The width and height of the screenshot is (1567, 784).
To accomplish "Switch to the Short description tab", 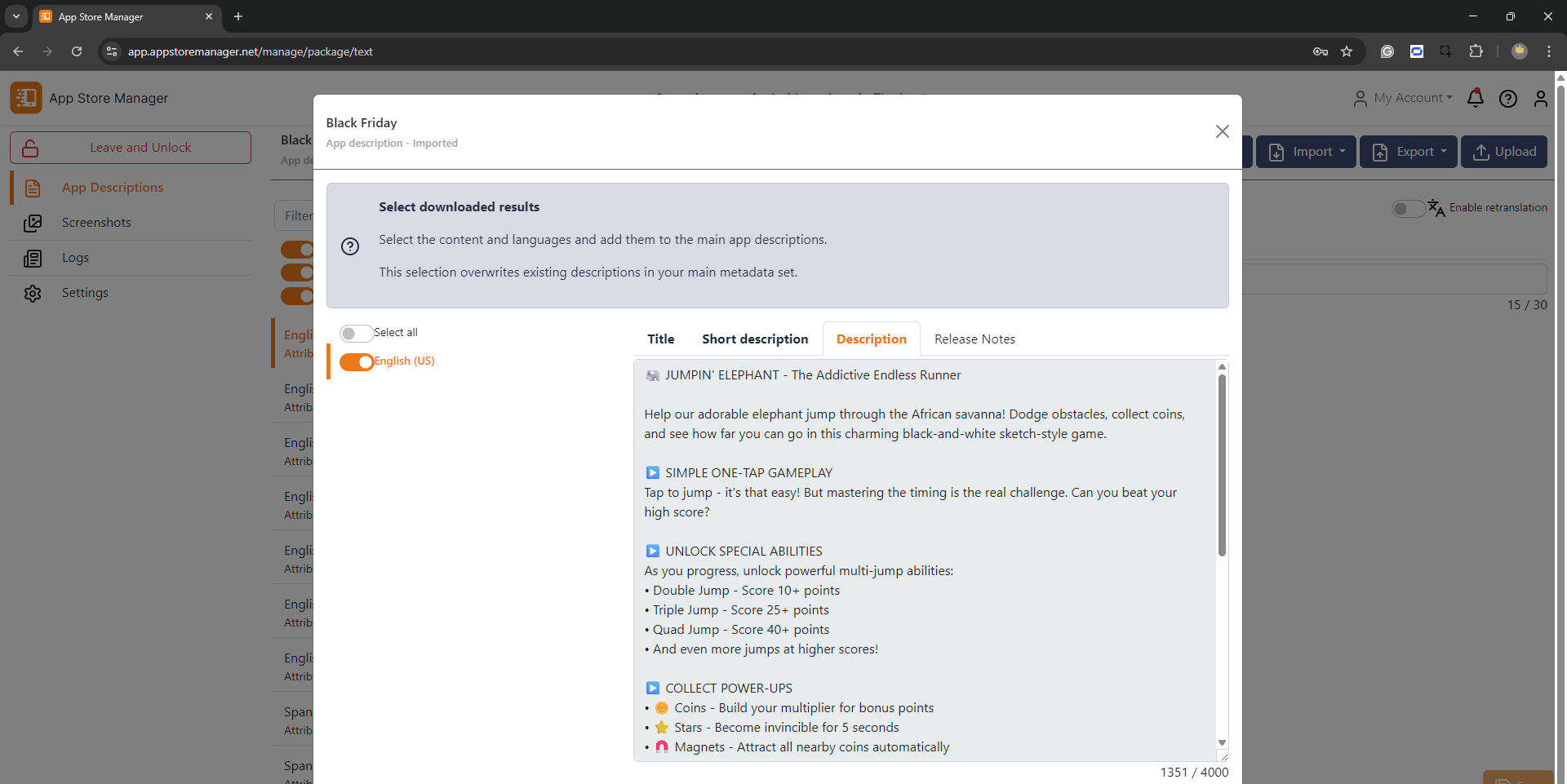I will tap(755, 339).
